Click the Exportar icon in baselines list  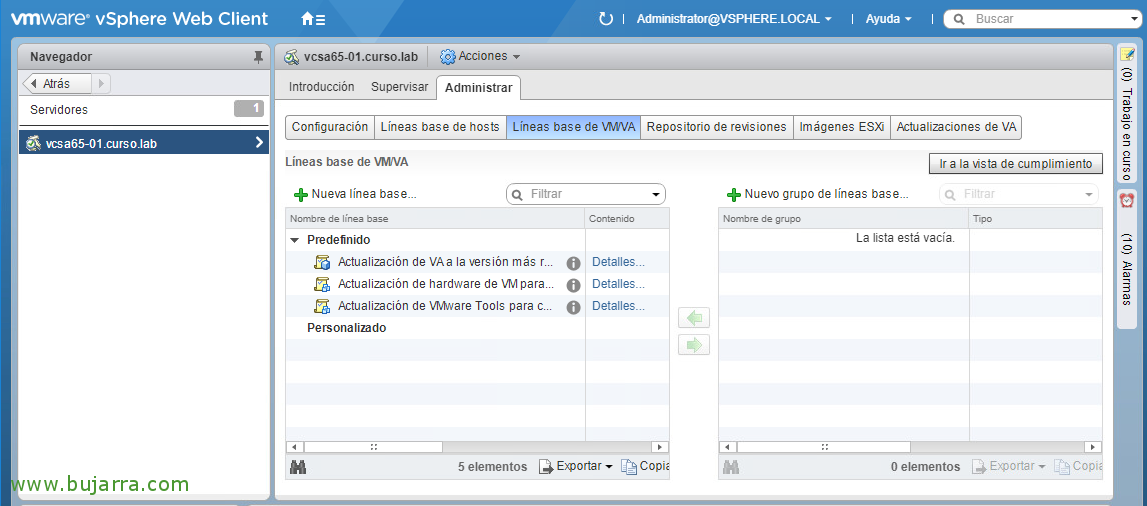(546, 467)
